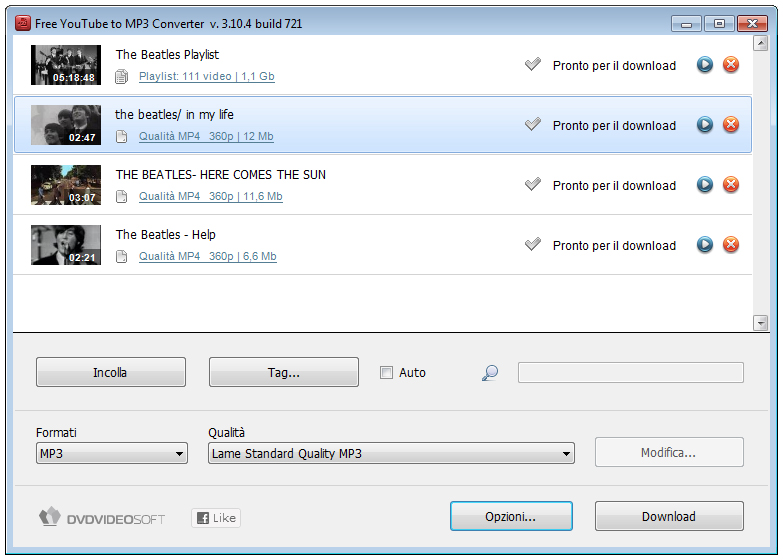Click the Facebook Like button
783x560 pixels.
click(216, 518)
